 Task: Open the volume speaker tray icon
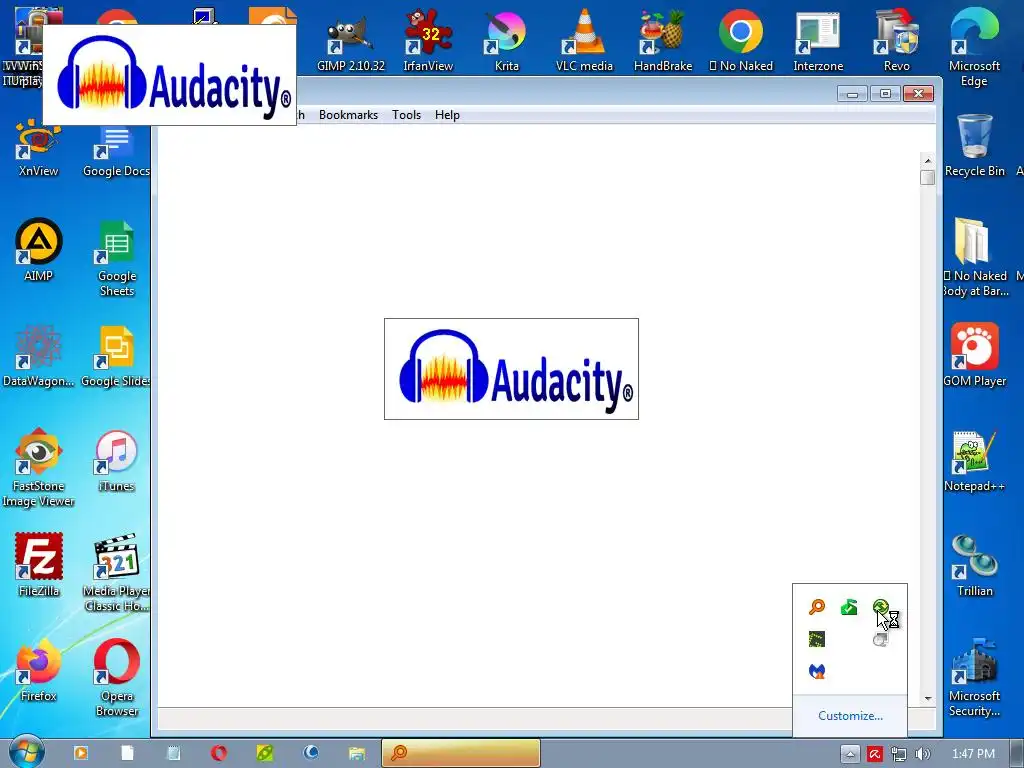click(x=922, y=754)
